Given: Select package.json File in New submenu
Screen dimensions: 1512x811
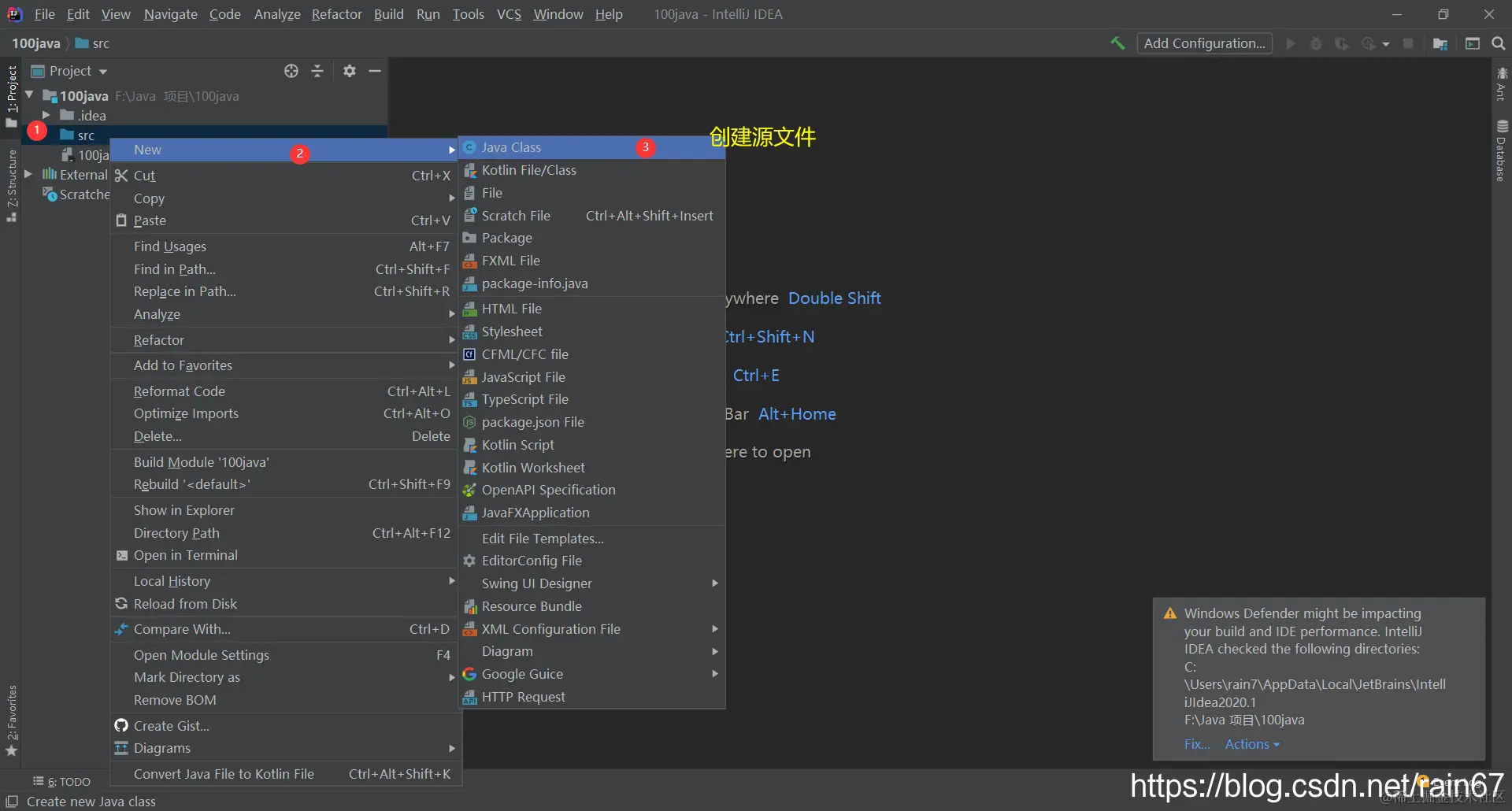Looking at the screenshot, I should (x=592, y=422).
